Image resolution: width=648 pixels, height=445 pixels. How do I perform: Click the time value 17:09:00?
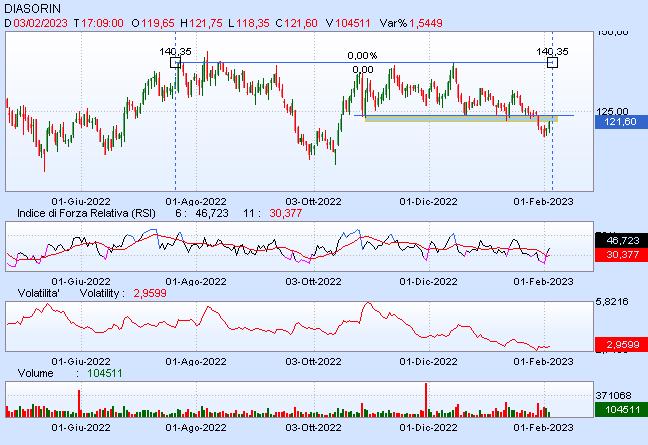[102, 23]
